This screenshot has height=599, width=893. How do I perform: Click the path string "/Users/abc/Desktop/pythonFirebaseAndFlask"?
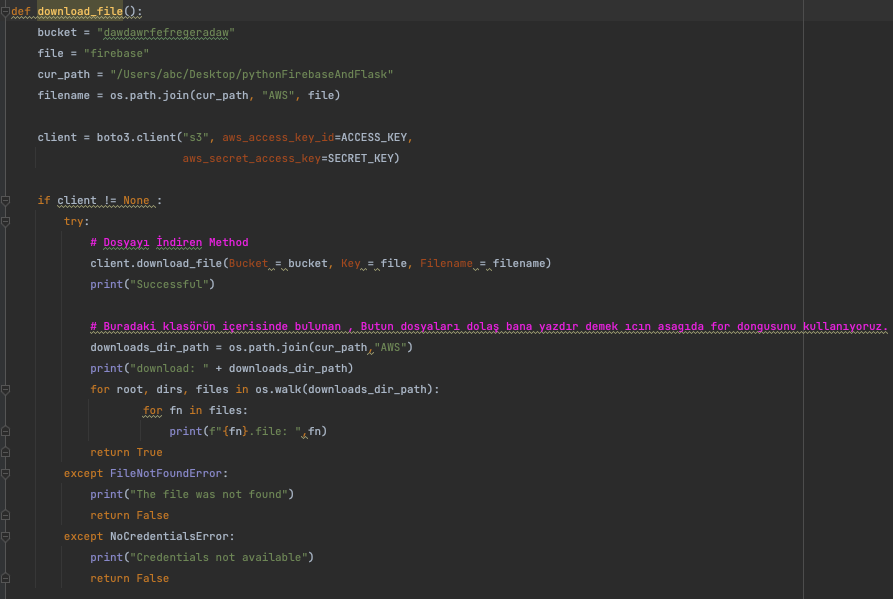pyautogui.click(x=251, y=75)
